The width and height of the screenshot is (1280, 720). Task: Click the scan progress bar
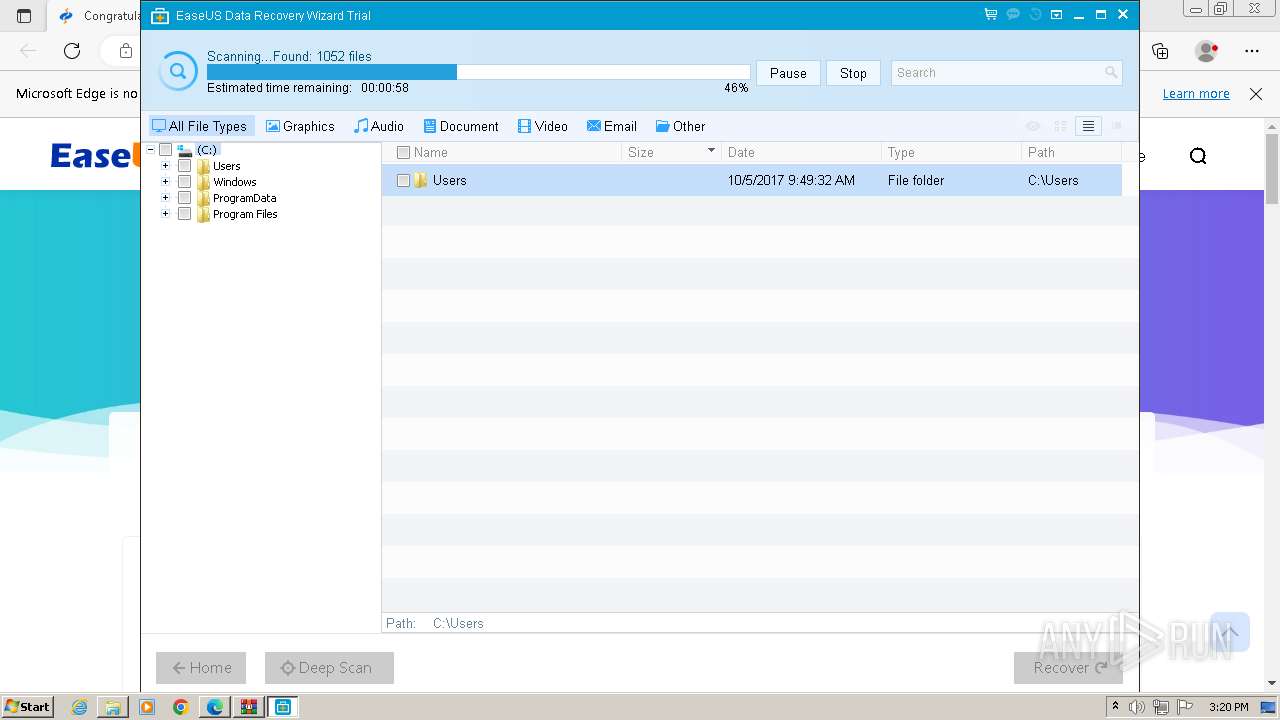click(x=478, y=72)
